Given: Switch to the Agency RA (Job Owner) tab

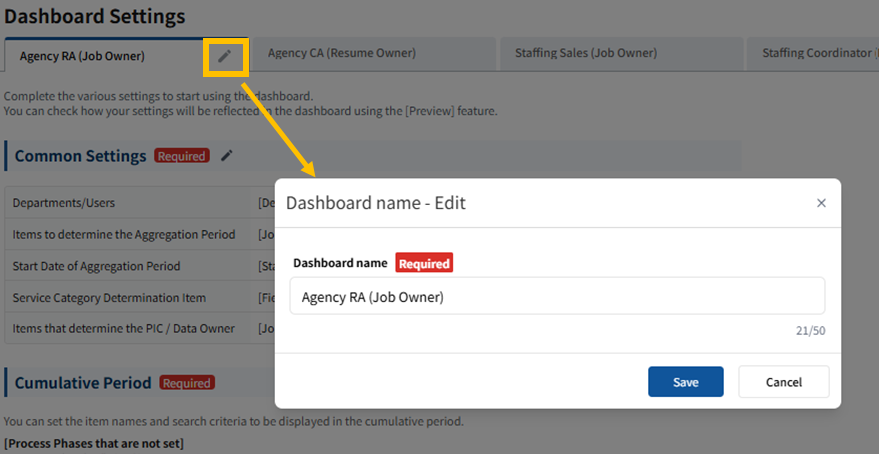Looking at the screenshot, I should click(82, 56).
